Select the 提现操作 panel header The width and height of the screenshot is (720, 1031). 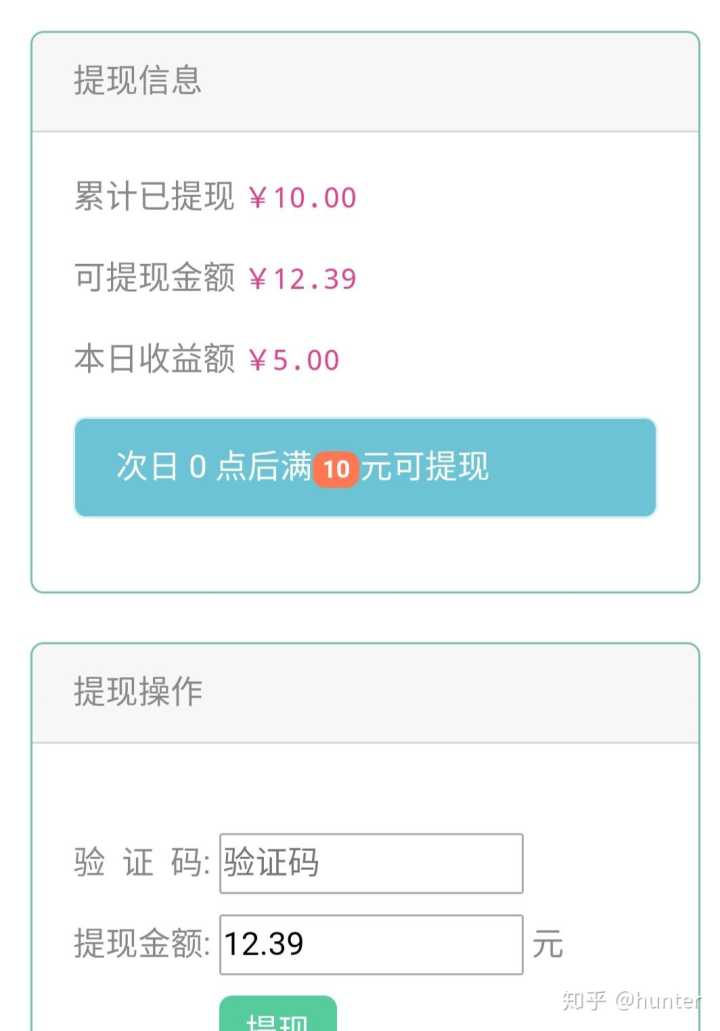[365, 692]
